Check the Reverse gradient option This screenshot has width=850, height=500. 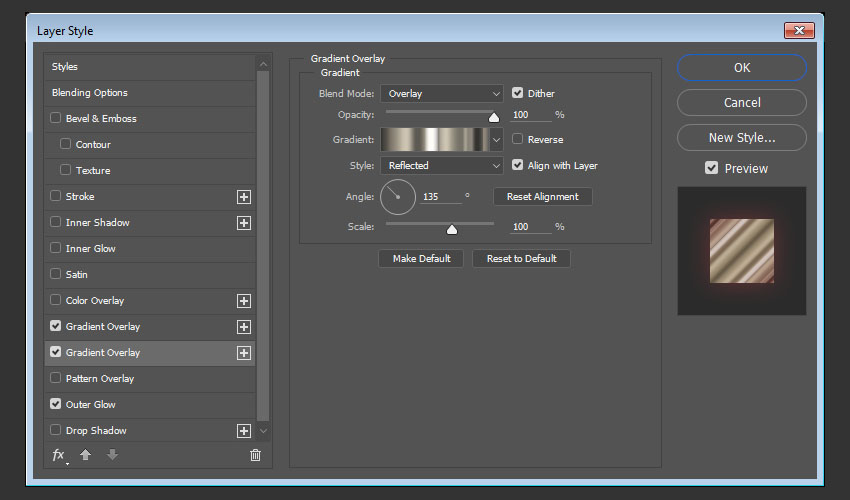tap(518, 139)
